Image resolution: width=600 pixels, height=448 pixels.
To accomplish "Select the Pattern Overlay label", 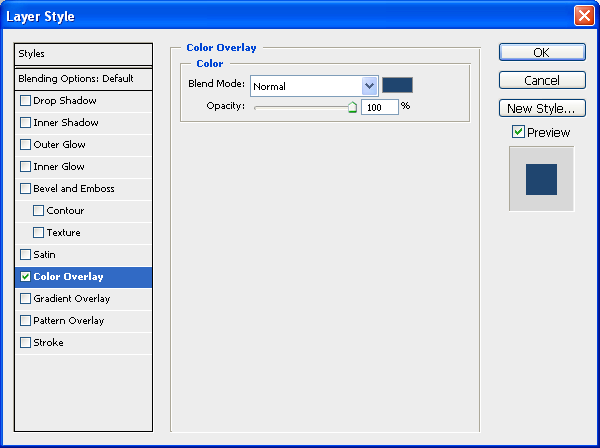I will (x=69, y=321).
